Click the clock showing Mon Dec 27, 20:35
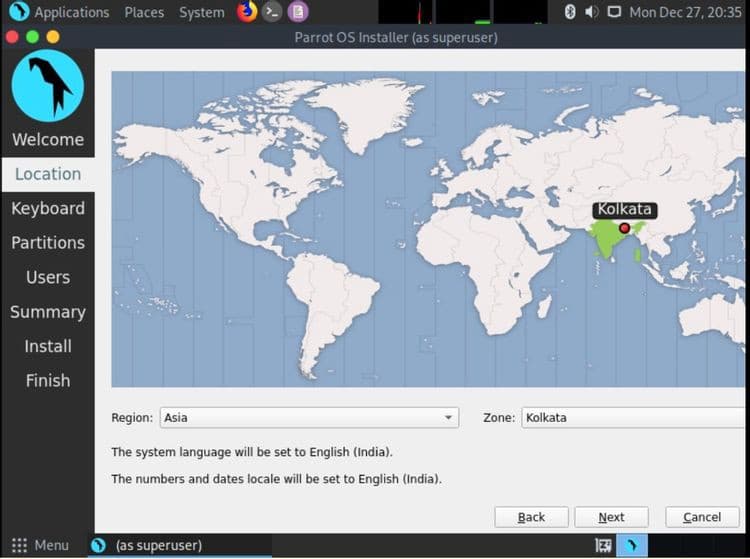 click(x=685, y=12)
